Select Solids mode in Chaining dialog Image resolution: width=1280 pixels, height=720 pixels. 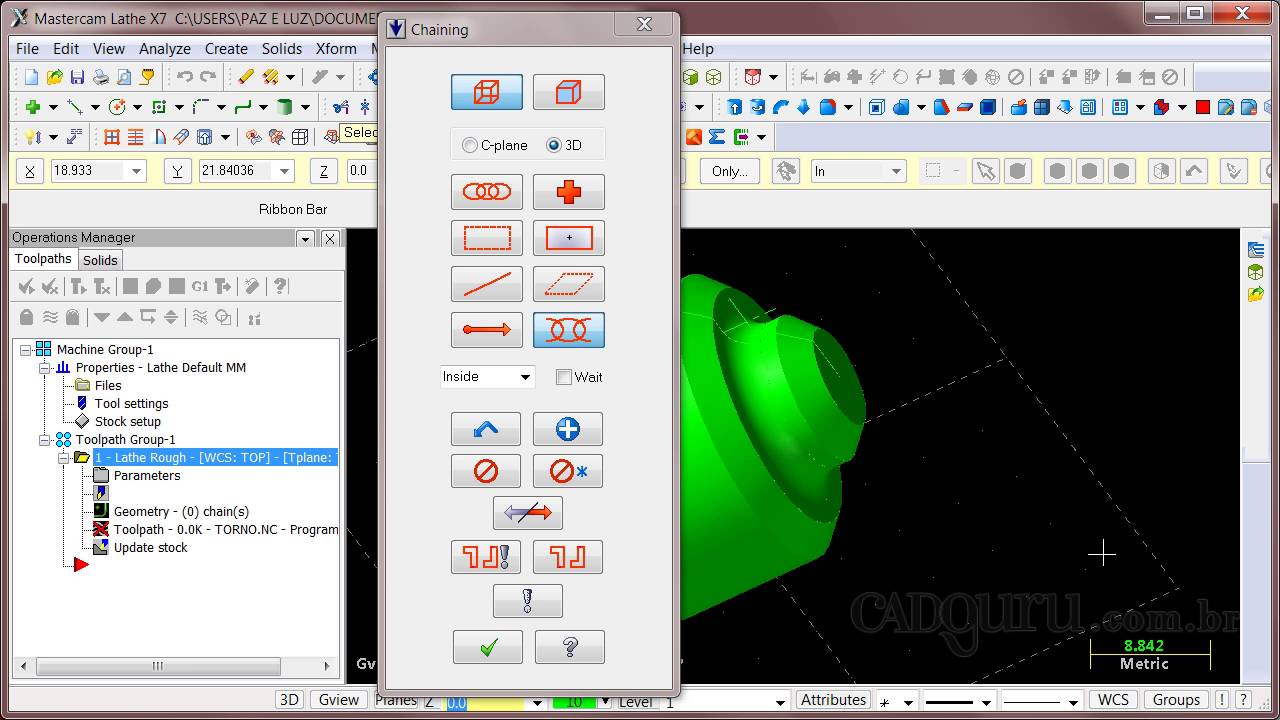point(569,92)
